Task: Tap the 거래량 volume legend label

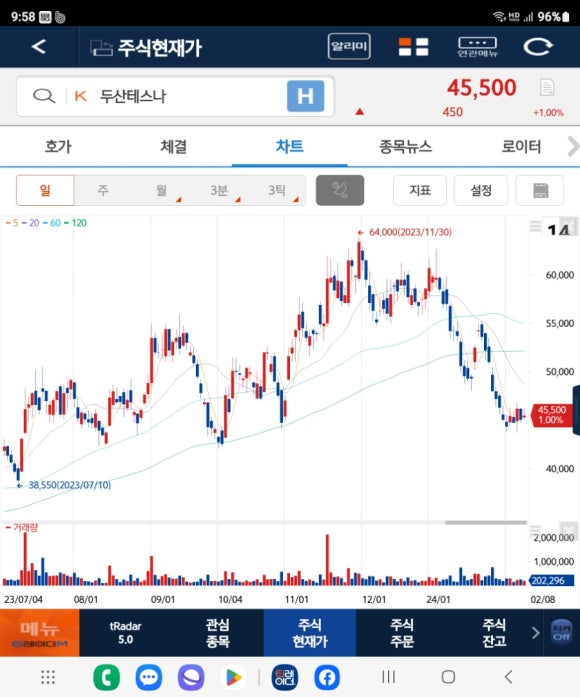Action: click(x=22, y=528)
